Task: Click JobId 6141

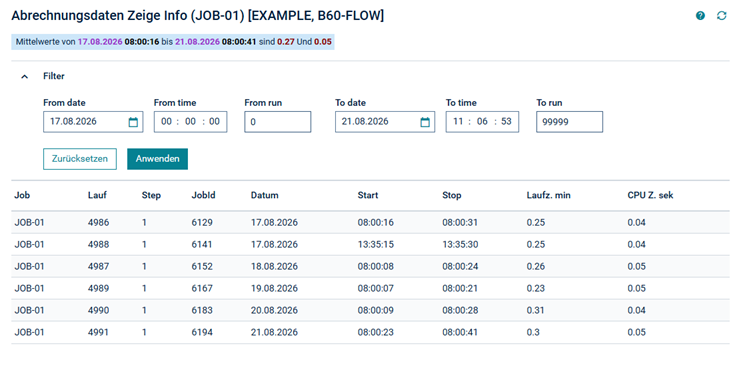Action: [x=202, y=244]
